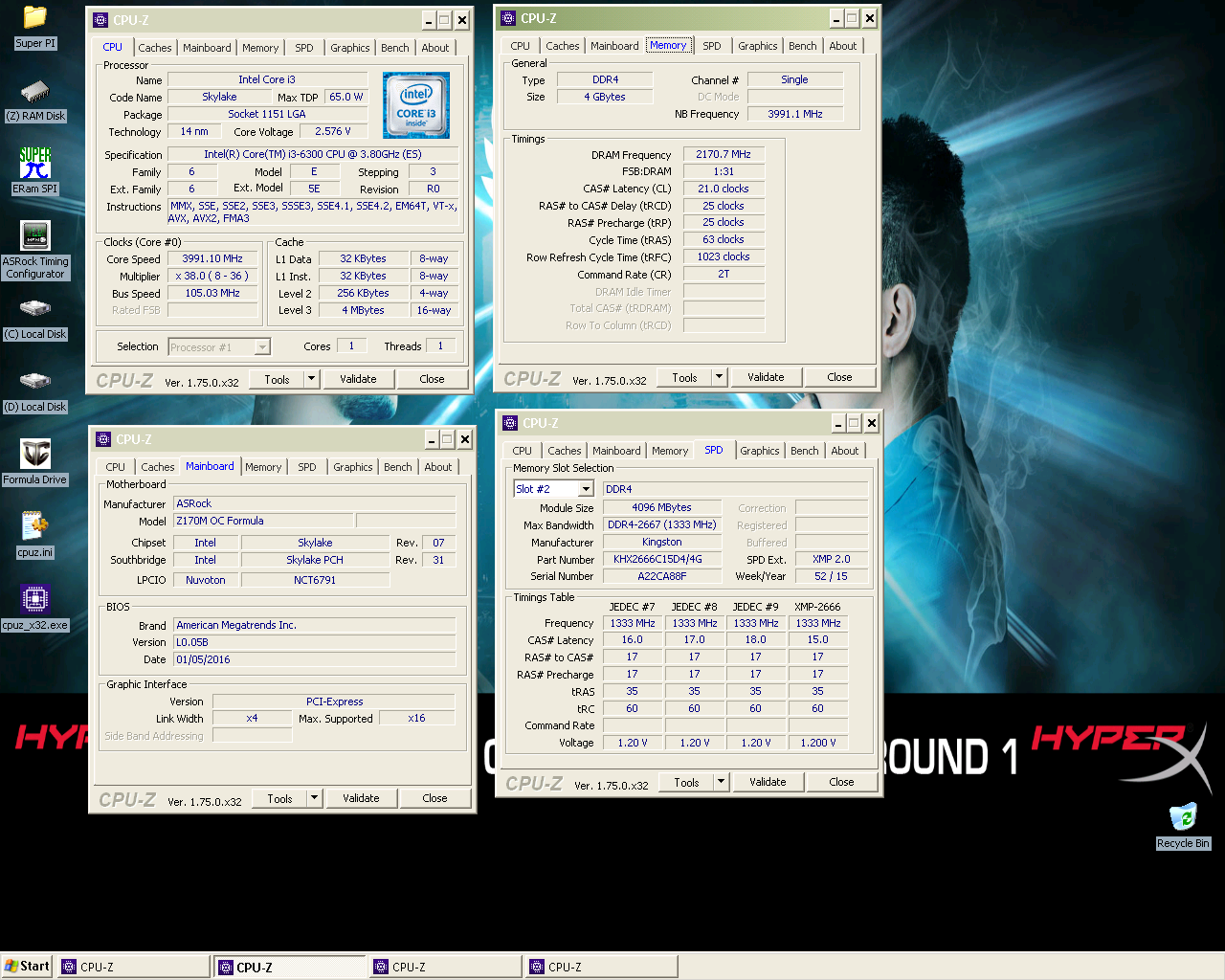Click Validate in the CPU tab window
Image resolution: width=1225 pixels, height=980 pixels.
[x=359, y=379]
